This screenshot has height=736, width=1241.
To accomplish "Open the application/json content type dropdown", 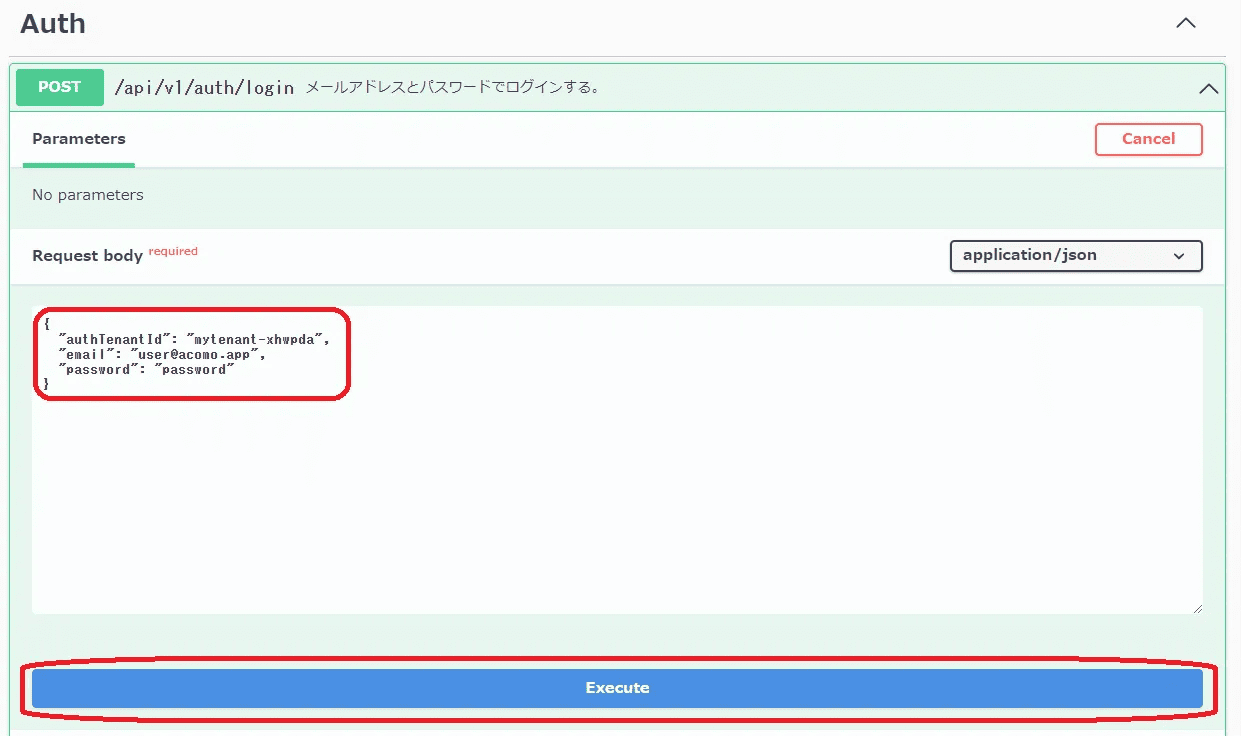I will coord(1075,255).
